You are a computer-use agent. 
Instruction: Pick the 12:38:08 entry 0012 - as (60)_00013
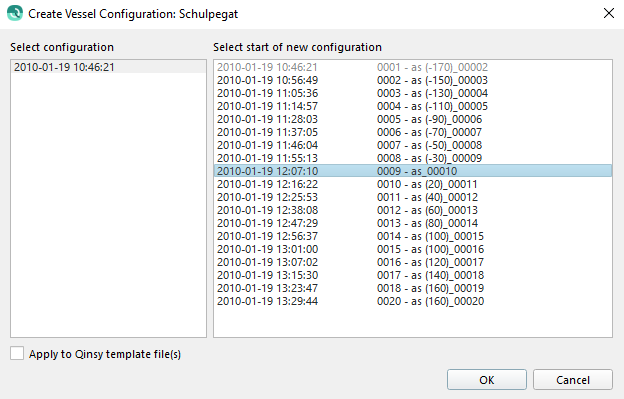coord(413,210)
